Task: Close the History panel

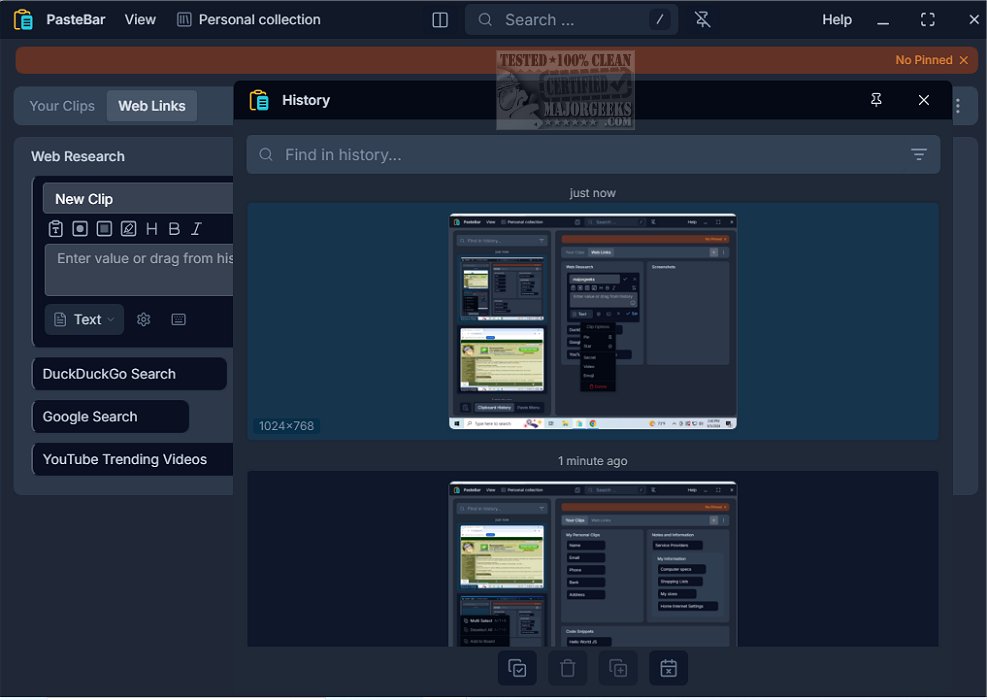Action: 923,100
